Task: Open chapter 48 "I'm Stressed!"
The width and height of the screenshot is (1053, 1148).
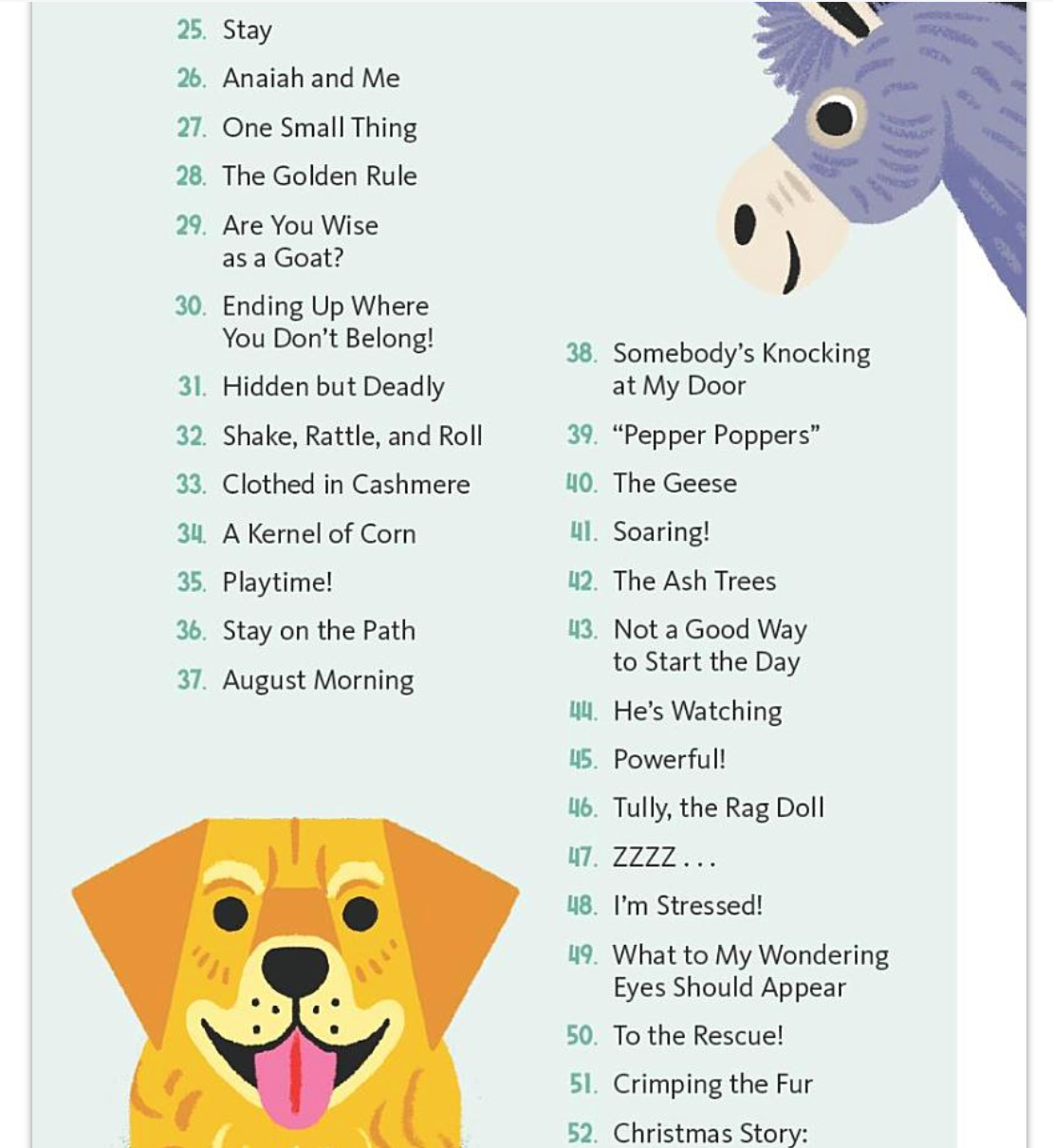Action: click(687, 906)
